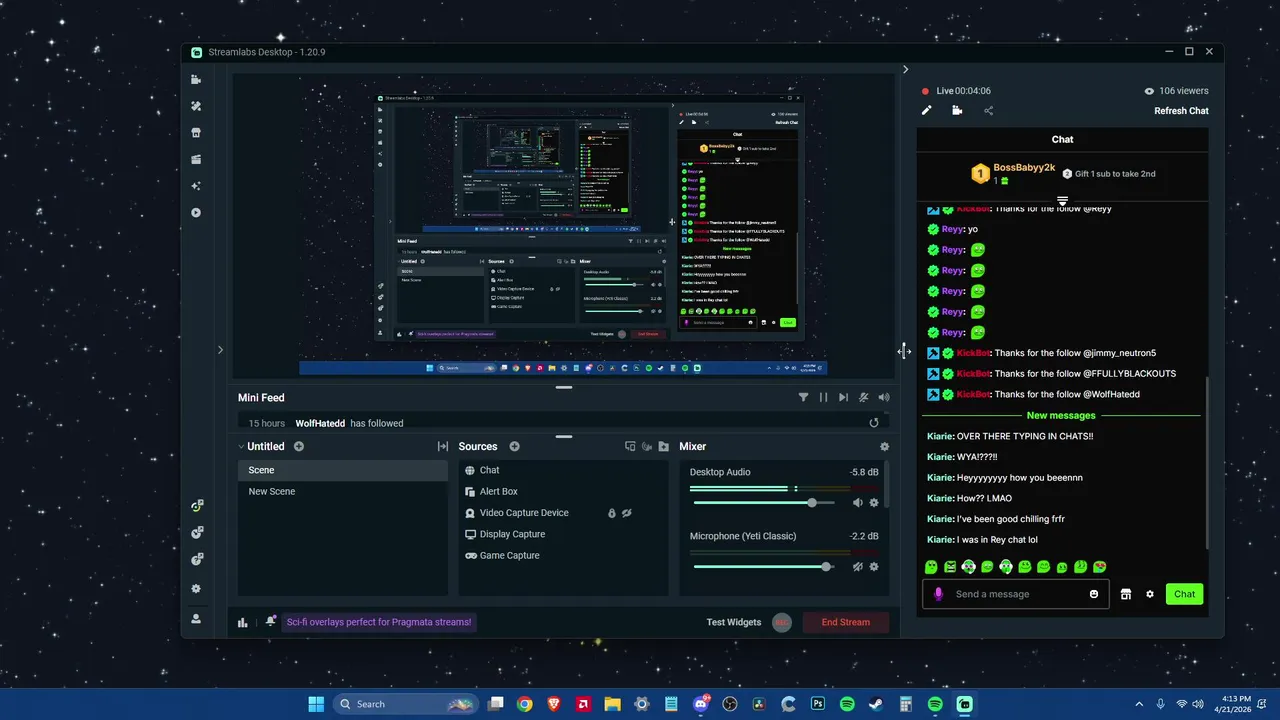Viewport: 1280px width, 720px height.
Task: Click the share stream icon
Action: coord(989,111)
